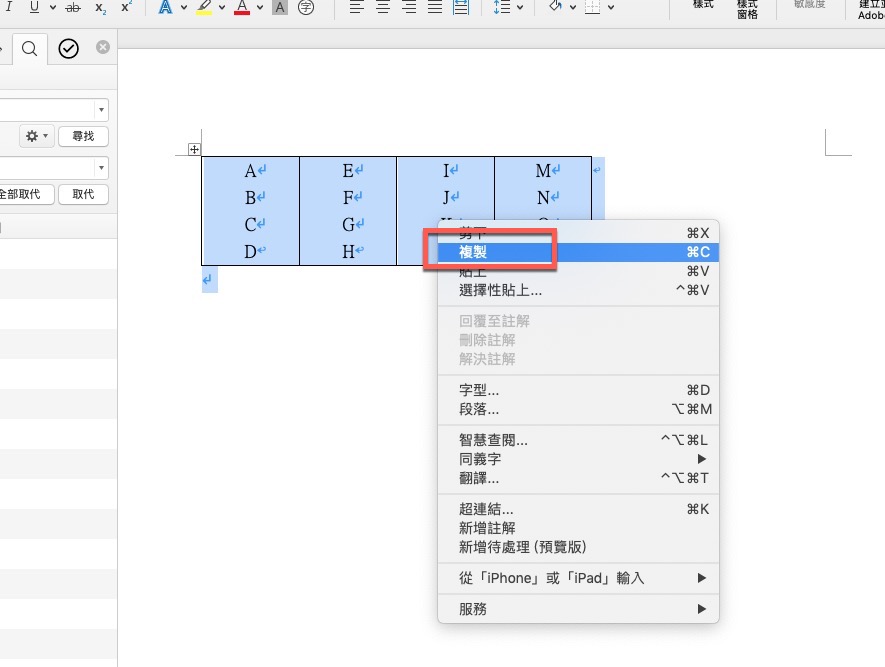The width and height of the screenshot is (885, 667).
Task: Open underline style dropdown arrow
Action: [52, 7]
